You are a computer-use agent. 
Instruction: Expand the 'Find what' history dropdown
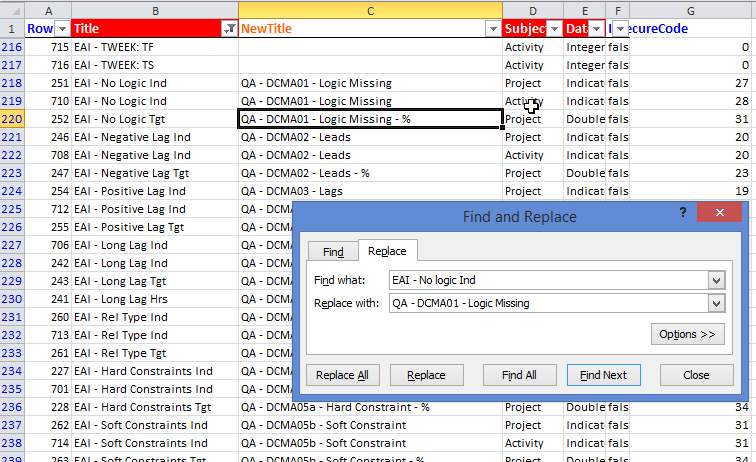(715, 280)
